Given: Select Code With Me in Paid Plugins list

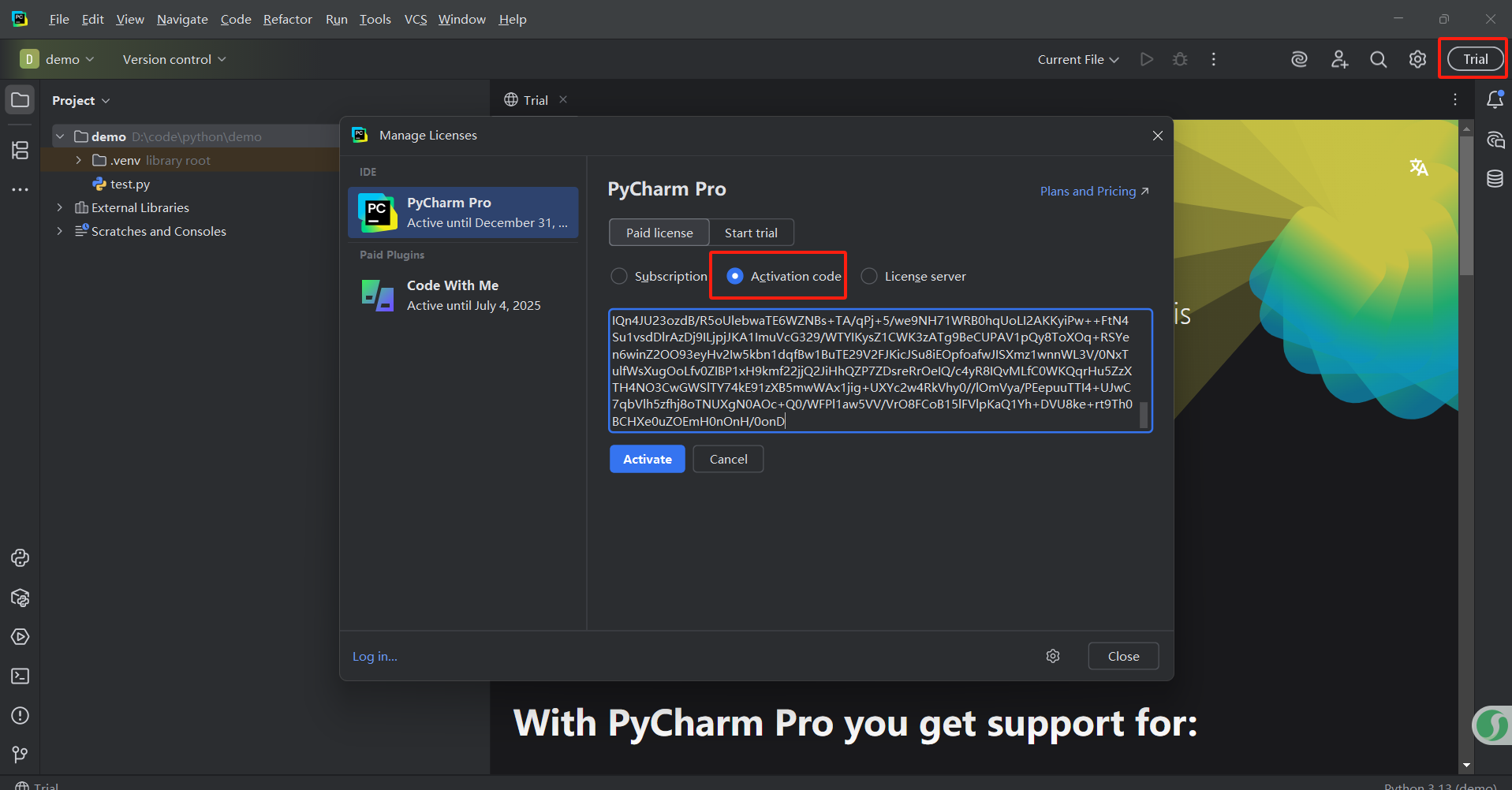Looking at the screenshot, I should click(463, 295).
